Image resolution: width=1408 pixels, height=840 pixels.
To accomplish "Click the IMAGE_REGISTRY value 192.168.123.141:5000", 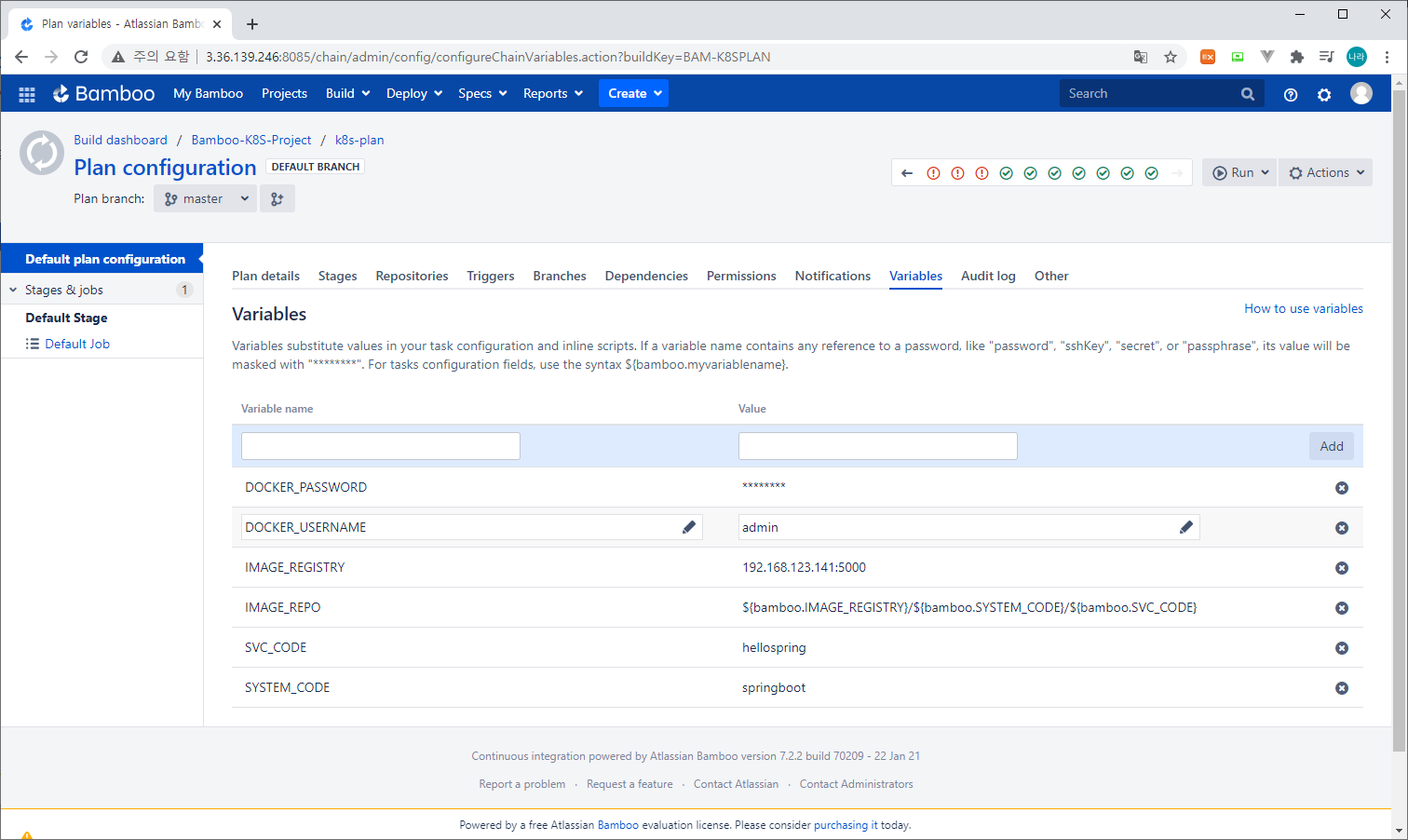I will pyautogui.click(x=804, y=567).
